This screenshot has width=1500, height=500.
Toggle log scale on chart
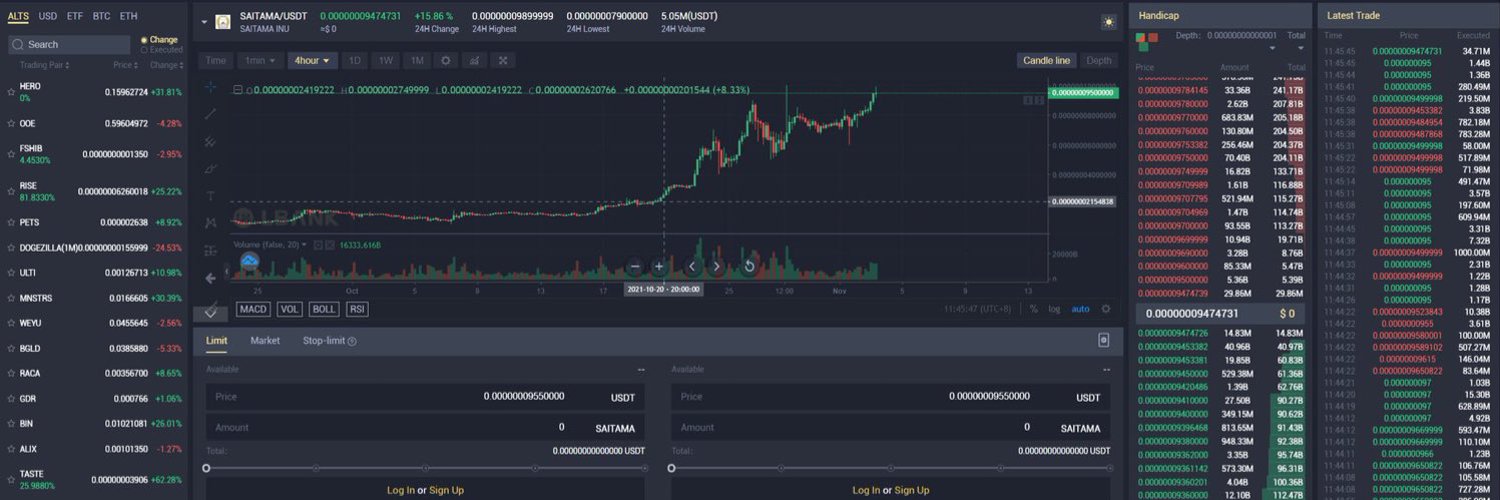1054,309
